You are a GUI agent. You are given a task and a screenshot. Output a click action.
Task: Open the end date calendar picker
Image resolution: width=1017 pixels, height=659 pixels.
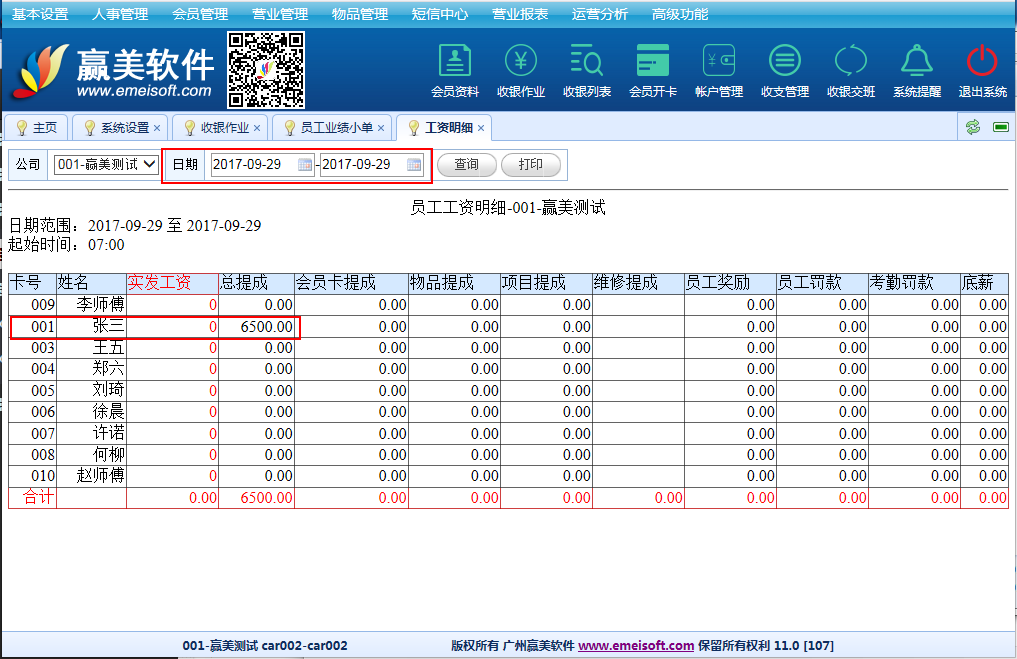pos(414,165)
